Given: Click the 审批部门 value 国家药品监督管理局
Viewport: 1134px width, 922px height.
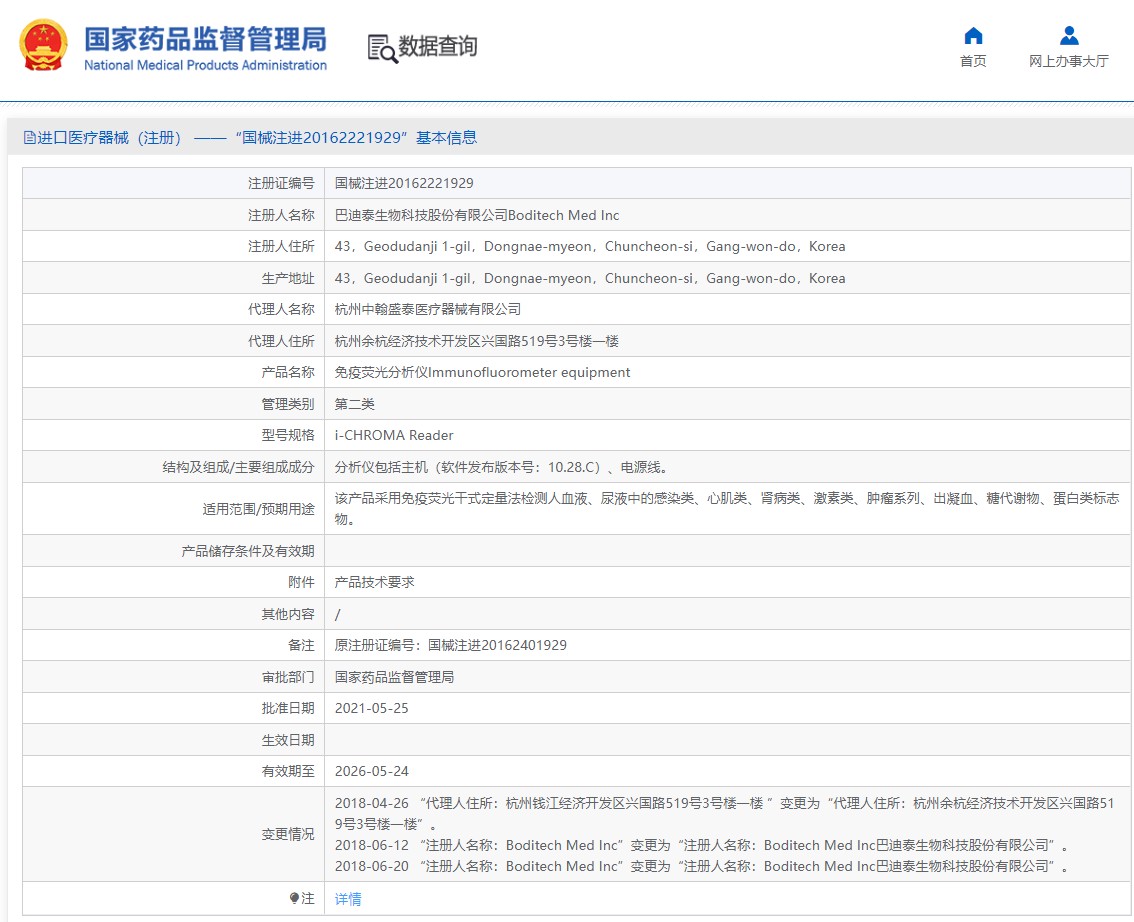Looking at the screenshot, I should (394, 677).
